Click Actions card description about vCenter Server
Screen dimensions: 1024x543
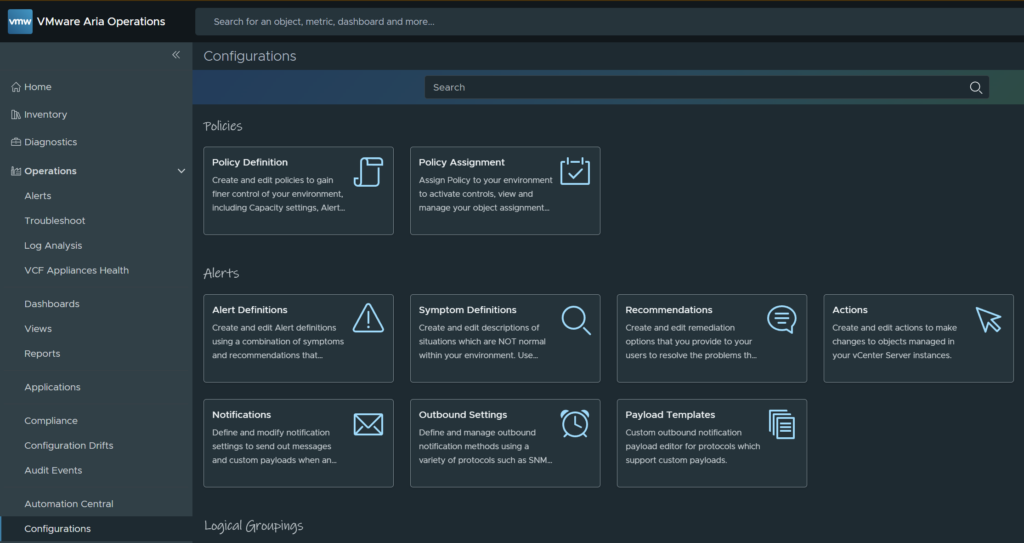895,342
